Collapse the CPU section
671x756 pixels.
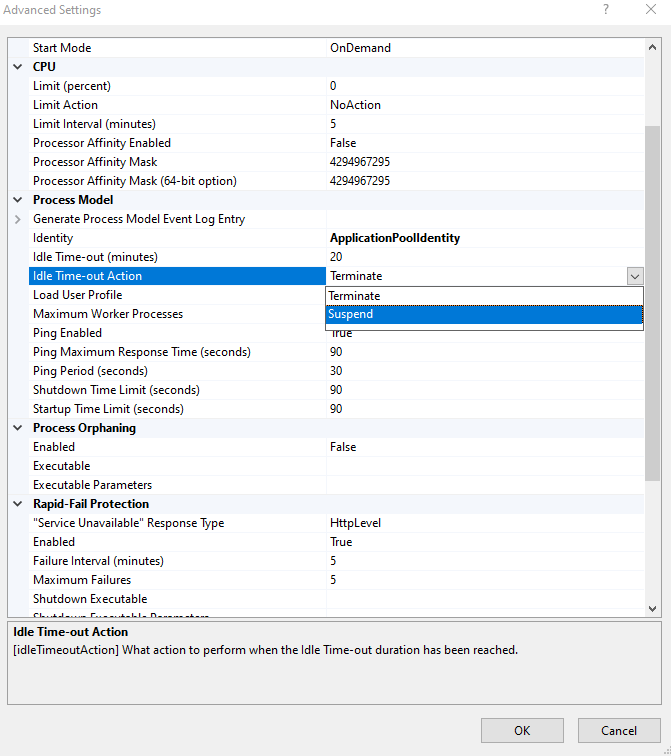(18, 67)
